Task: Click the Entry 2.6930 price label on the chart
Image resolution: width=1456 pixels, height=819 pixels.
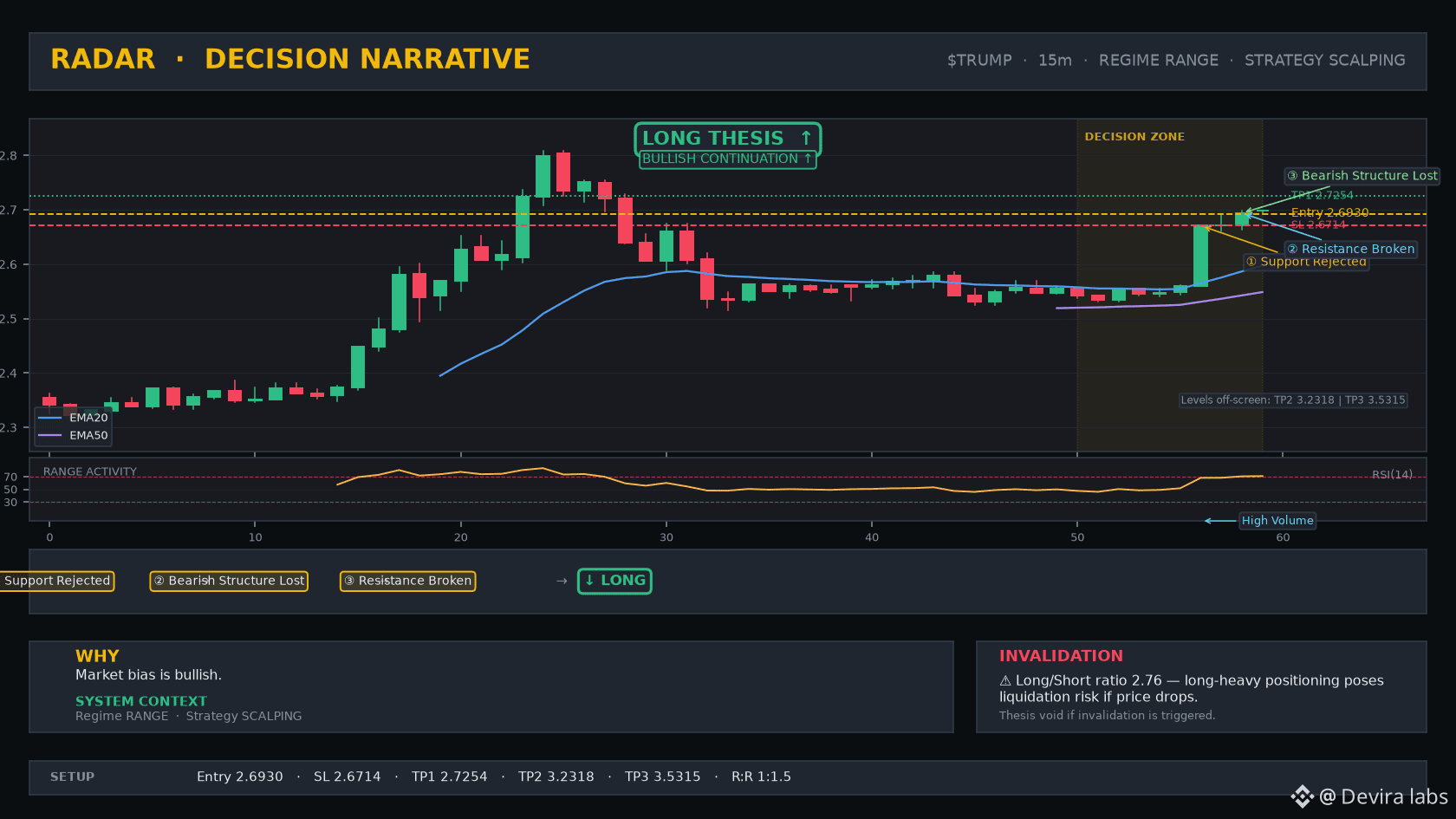Action: 1329,212
